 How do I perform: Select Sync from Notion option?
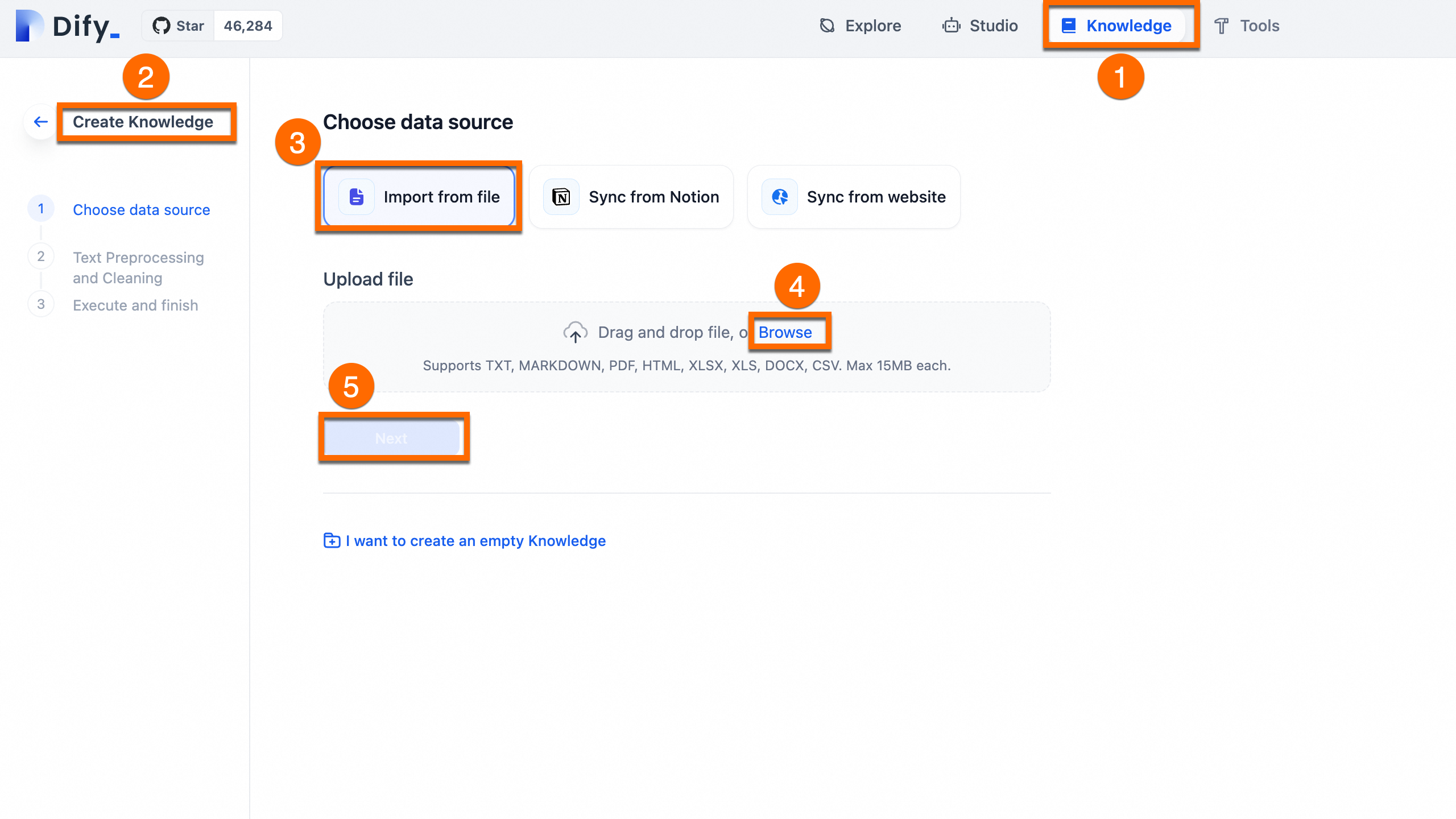[x=631, y=197]
